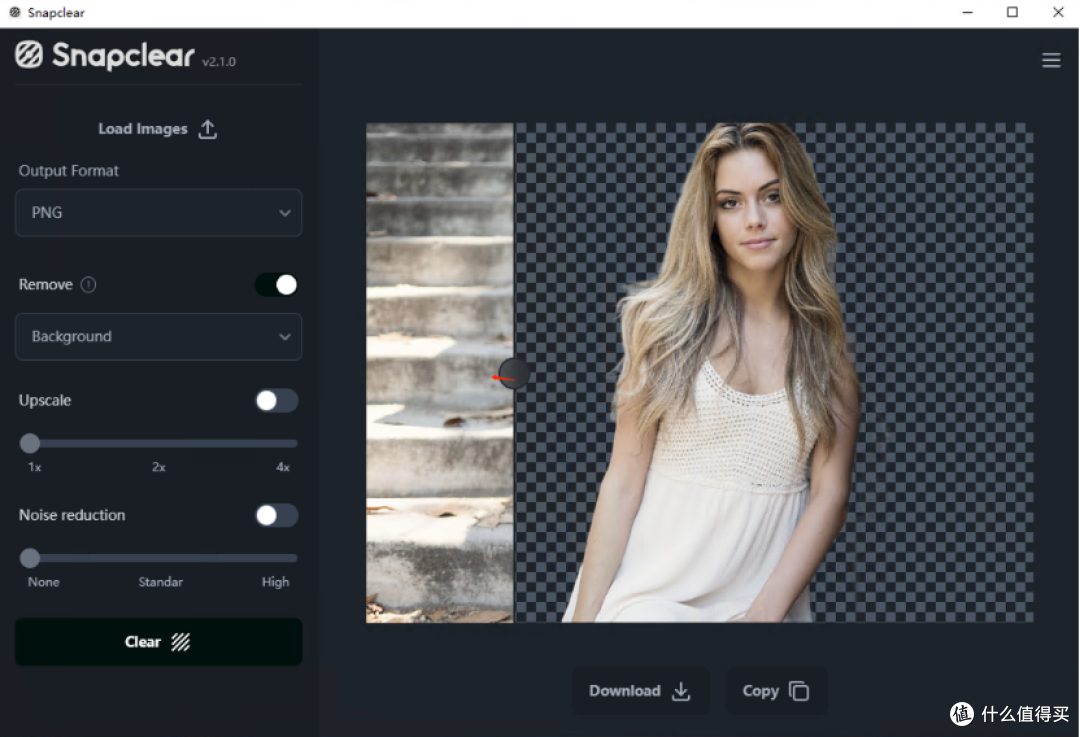Select the Standar noise reduction label
This screenshot has height=737, width=1080.
160,582
